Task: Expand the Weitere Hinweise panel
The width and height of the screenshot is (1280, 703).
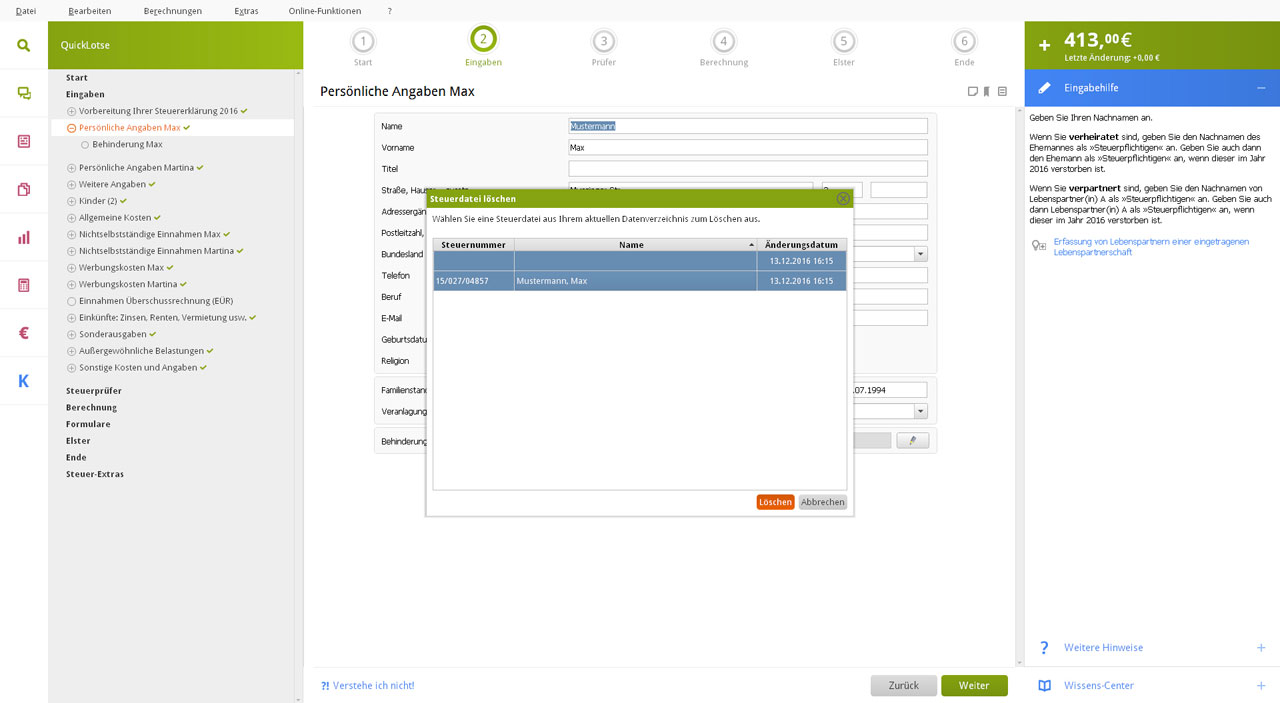Action: (1260, 648)
